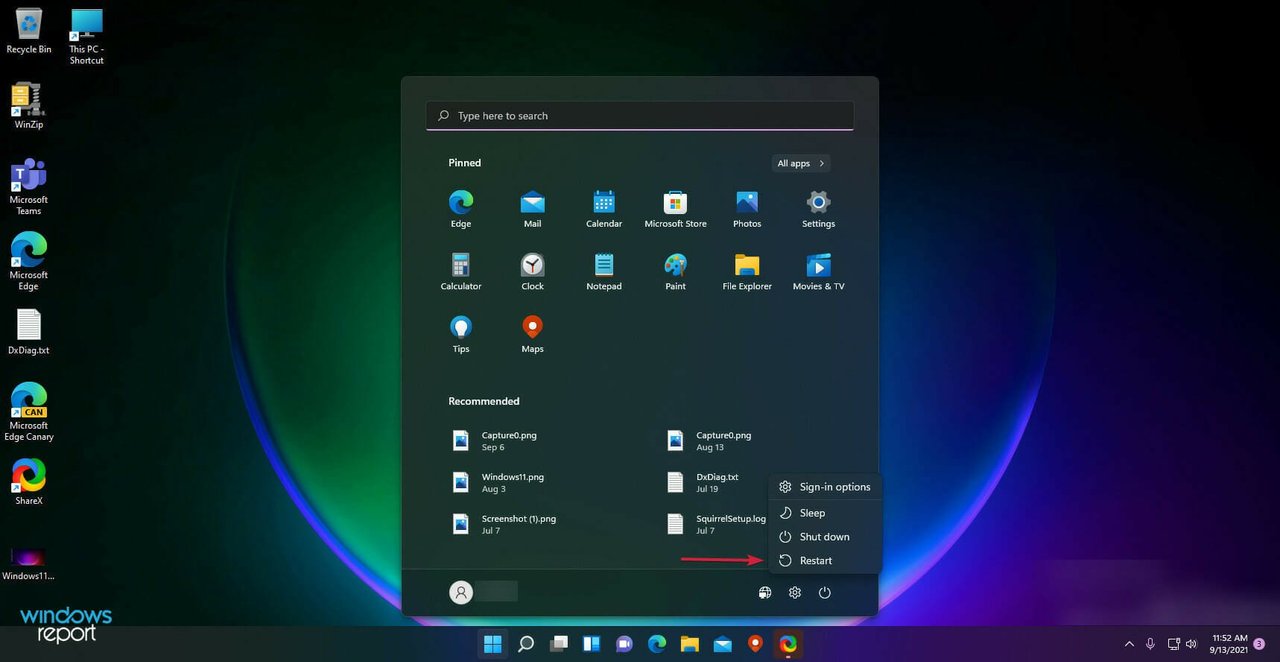Screen dimensions: 1280x662
Task: Launch Movies & TV app
Action: [818, 271]
